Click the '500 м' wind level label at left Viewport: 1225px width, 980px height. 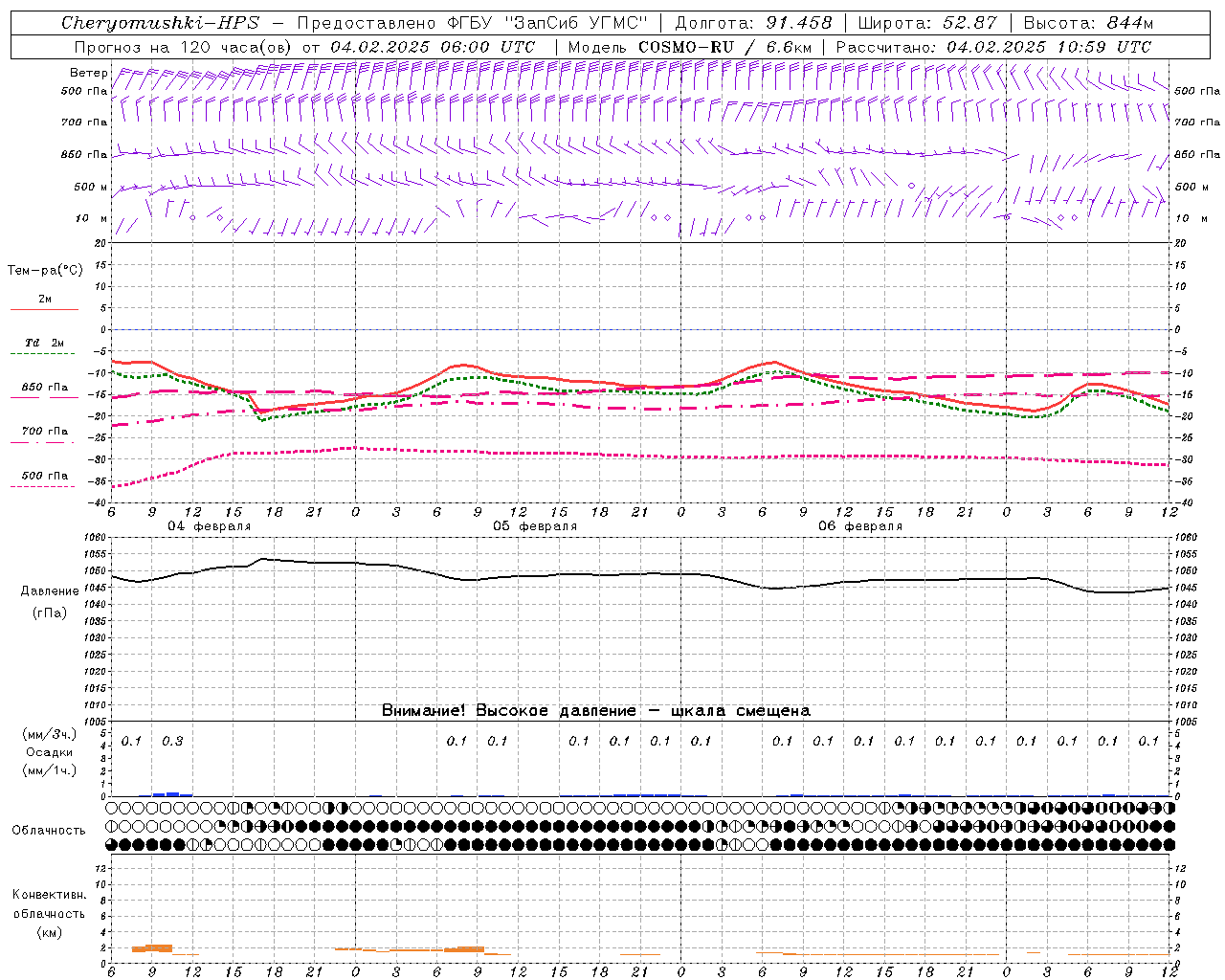92,188
